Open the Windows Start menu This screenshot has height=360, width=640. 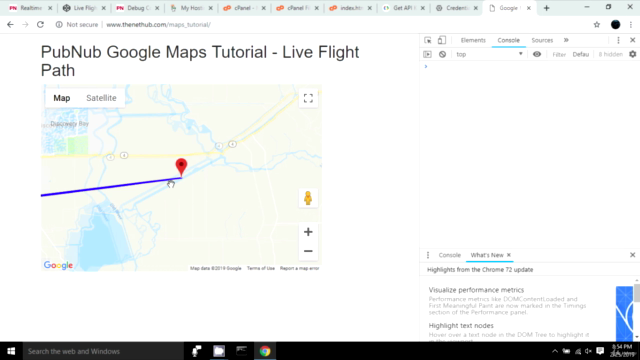coord(11,351)
